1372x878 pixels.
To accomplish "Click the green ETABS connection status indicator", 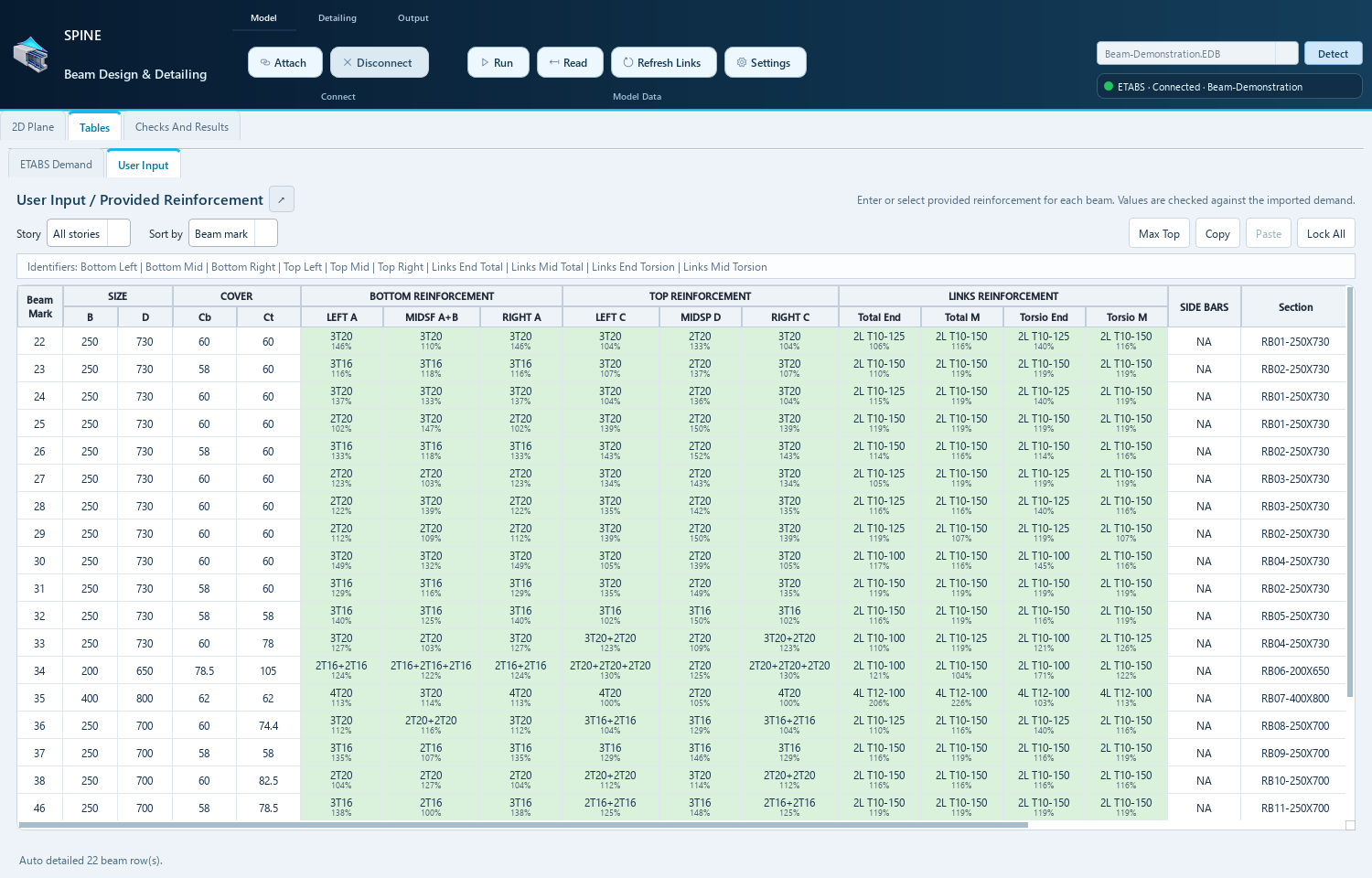I will pos(1109,87).
